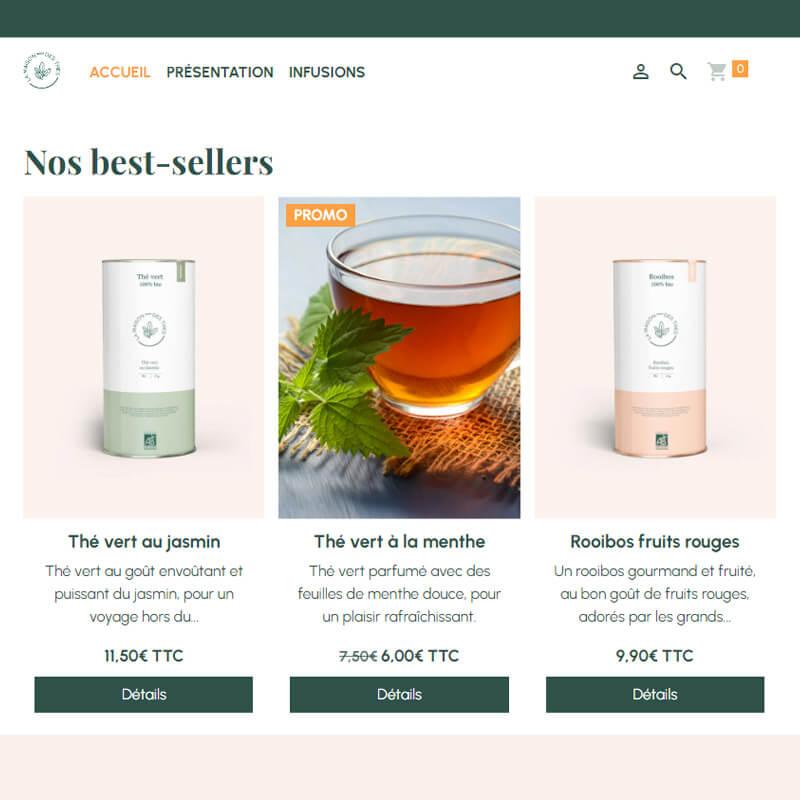Click Détails for Thé vert au jasmin
The image size is (800, 800).
coord(144,694)
